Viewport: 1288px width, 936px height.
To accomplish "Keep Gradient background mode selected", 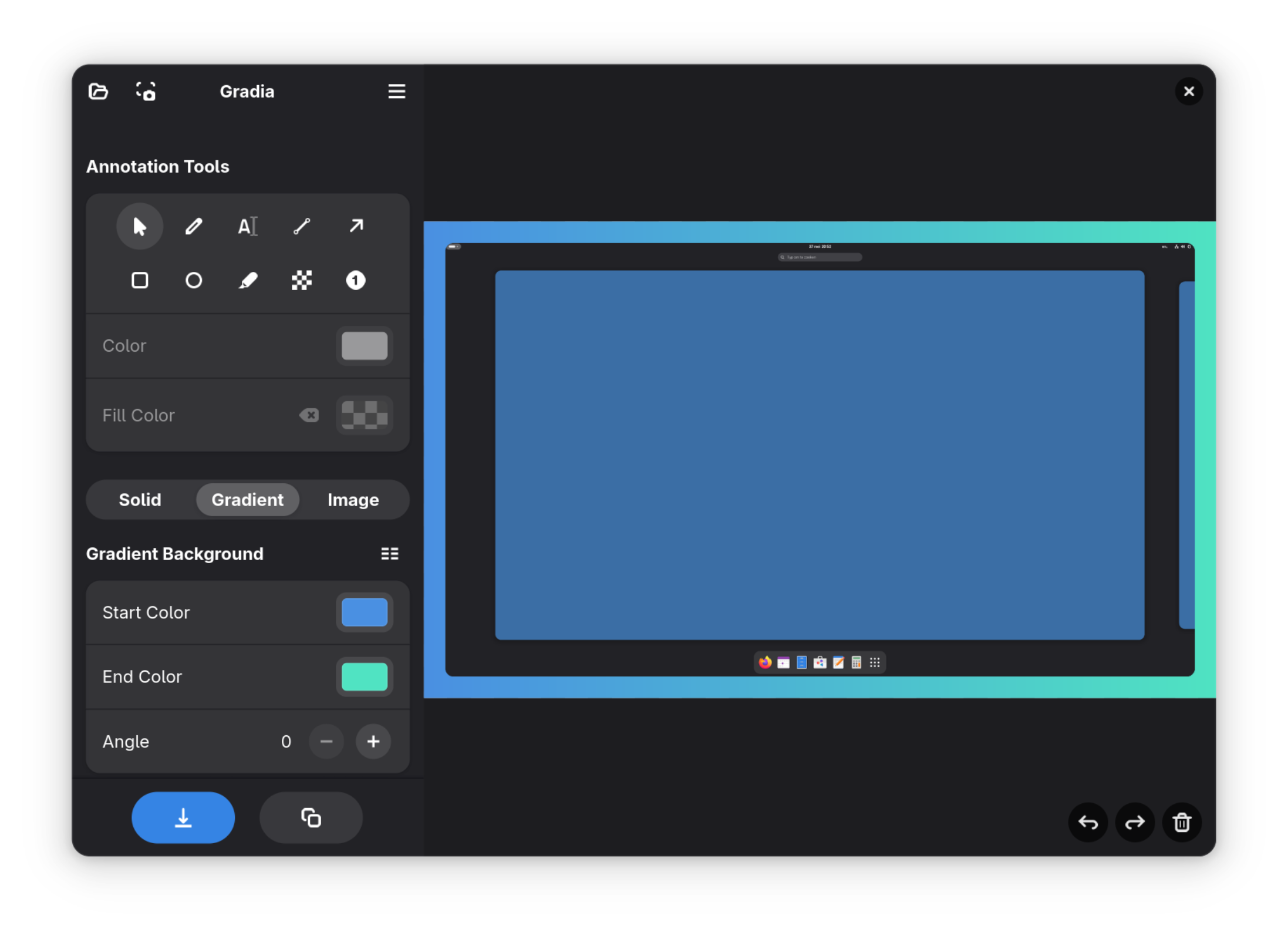I will point(247,500).
